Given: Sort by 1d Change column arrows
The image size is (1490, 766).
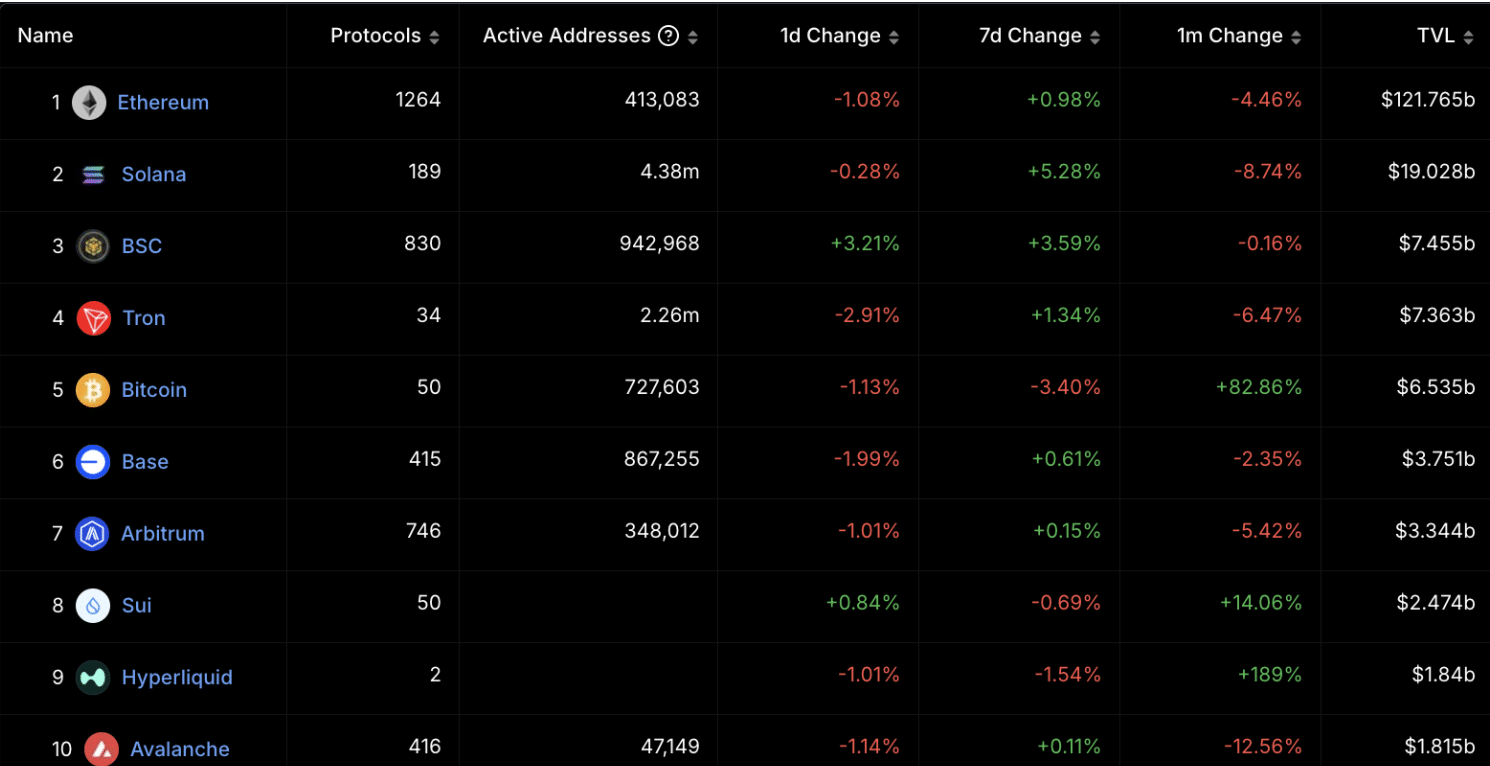Looking at the screenshot, I should coord(893,37).
